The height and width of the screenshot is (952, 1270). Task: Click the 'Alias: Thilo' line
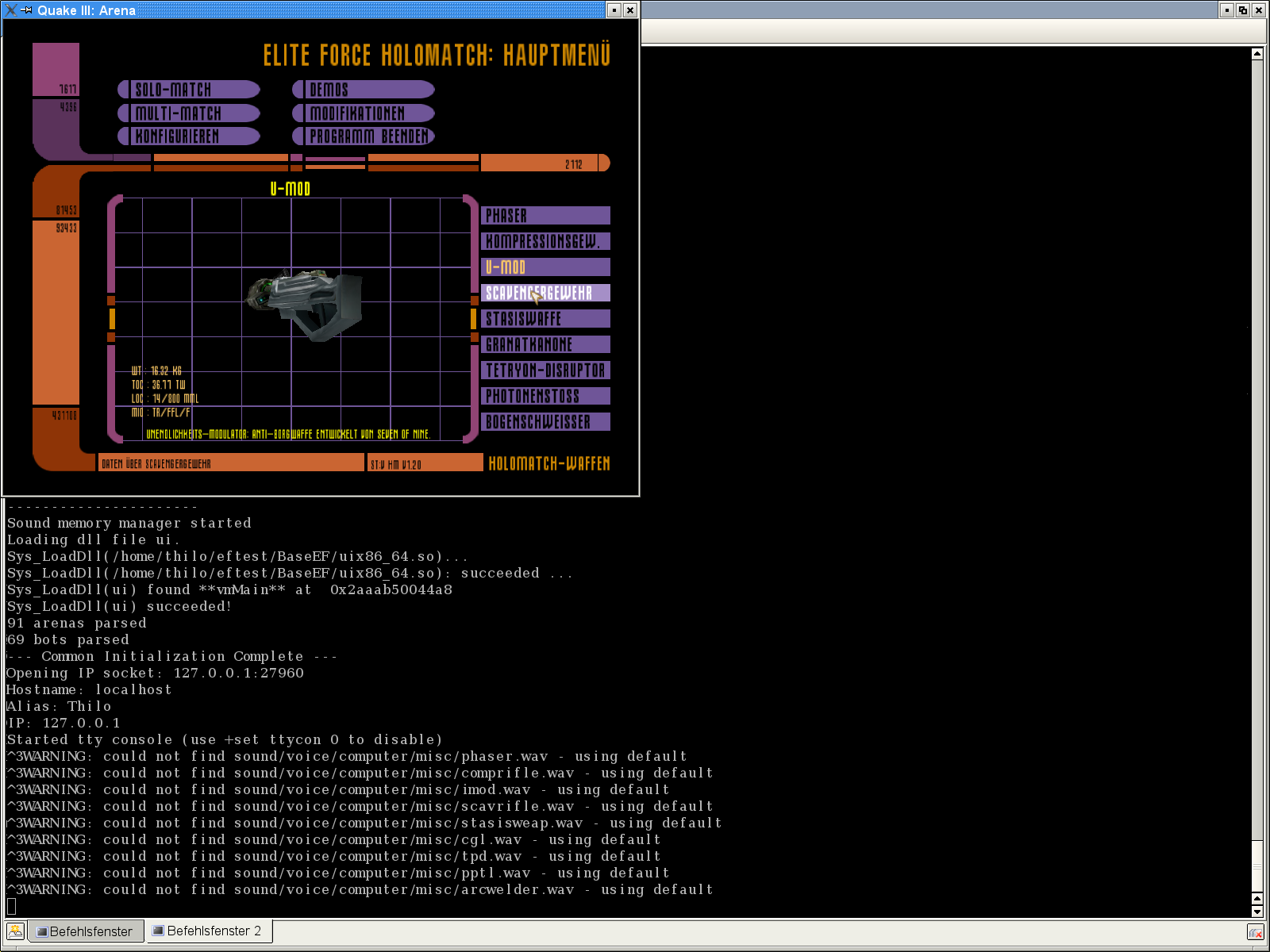coord(59,706)
